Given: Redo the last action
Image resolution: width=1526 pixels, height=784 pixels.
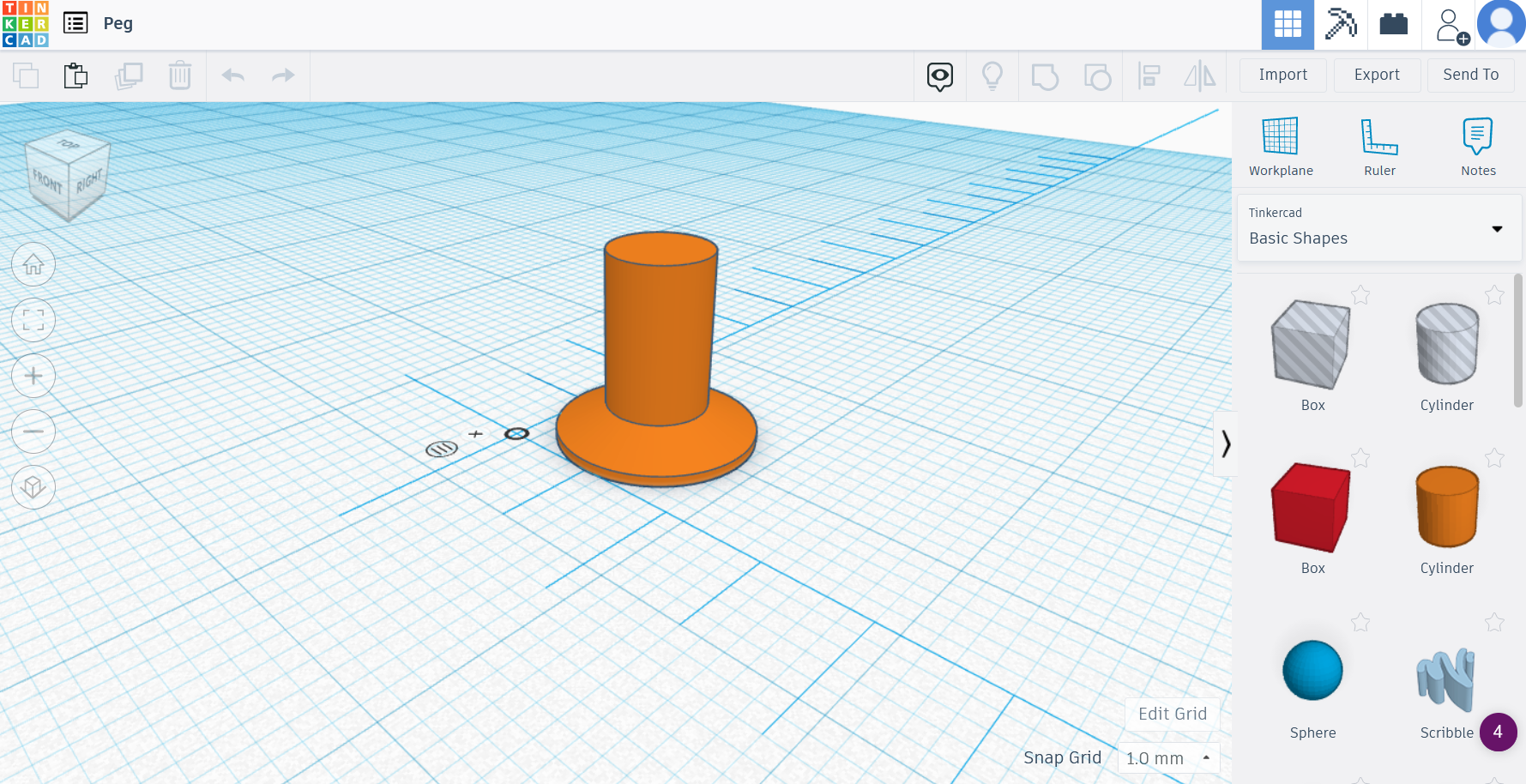Looking at the screenshot, I should coord(283,75).
